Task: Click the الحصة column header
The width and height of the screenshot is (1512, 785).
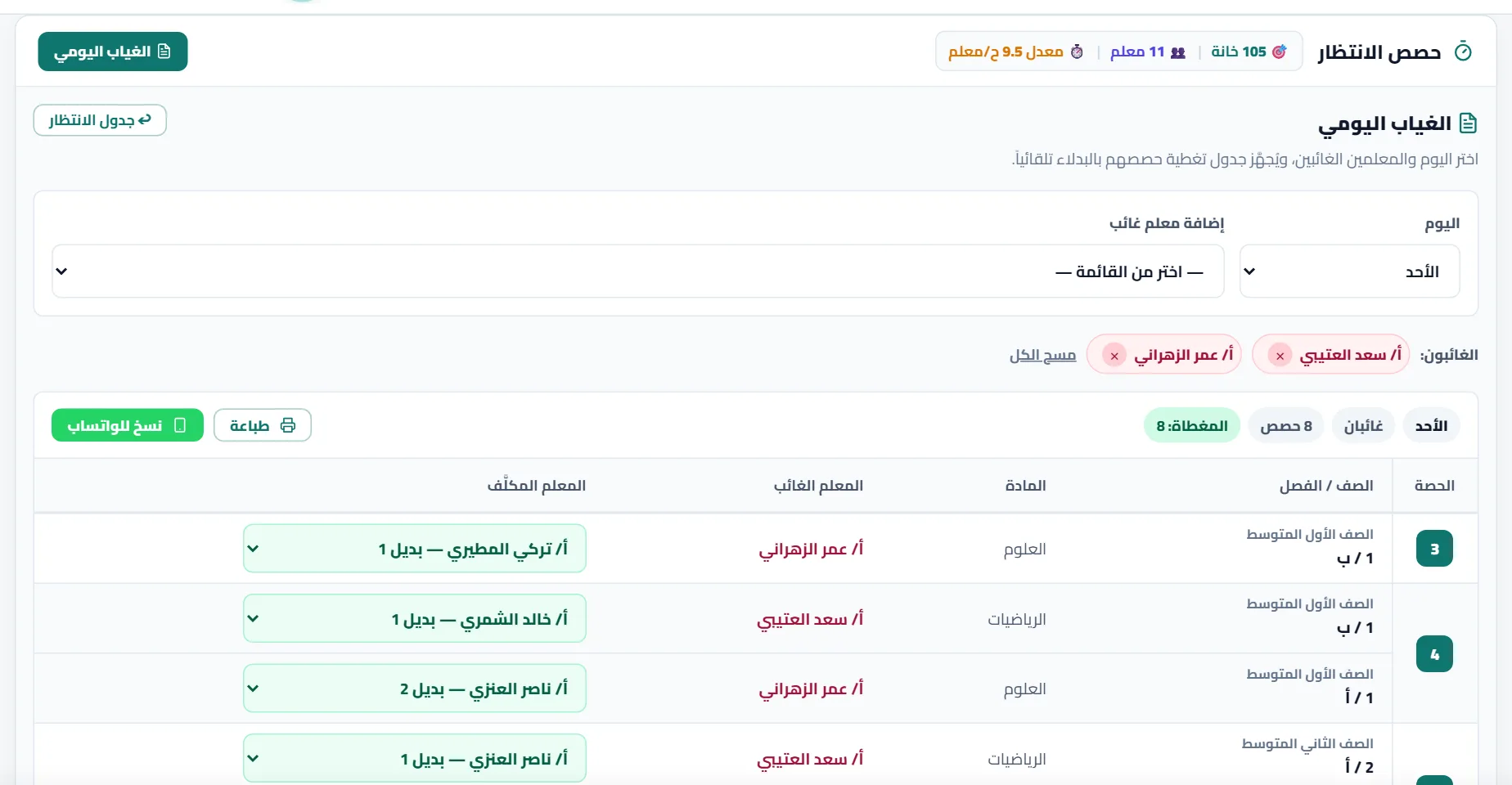Action: (x=1435, y=486)
